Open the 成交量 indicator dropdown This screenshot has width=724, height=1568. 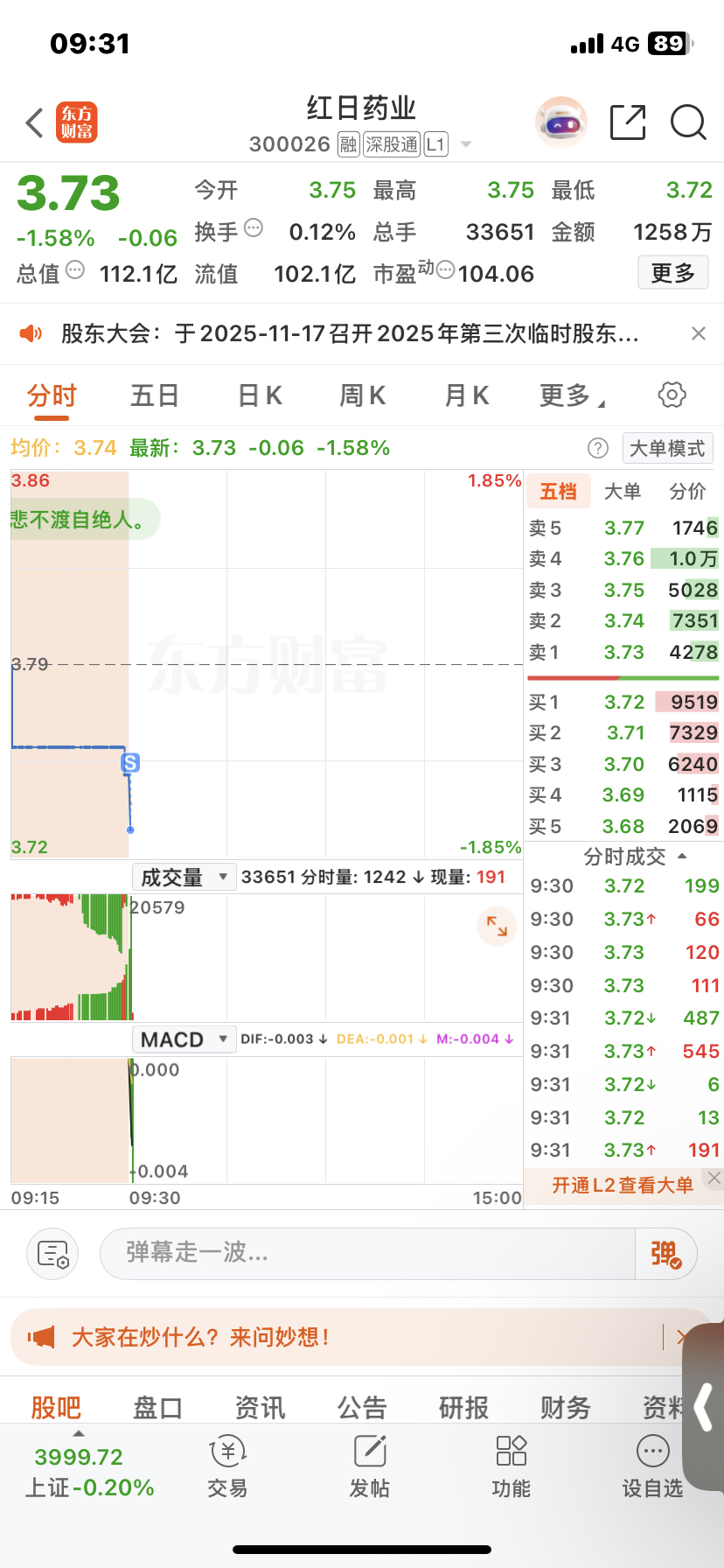point(184,877)
